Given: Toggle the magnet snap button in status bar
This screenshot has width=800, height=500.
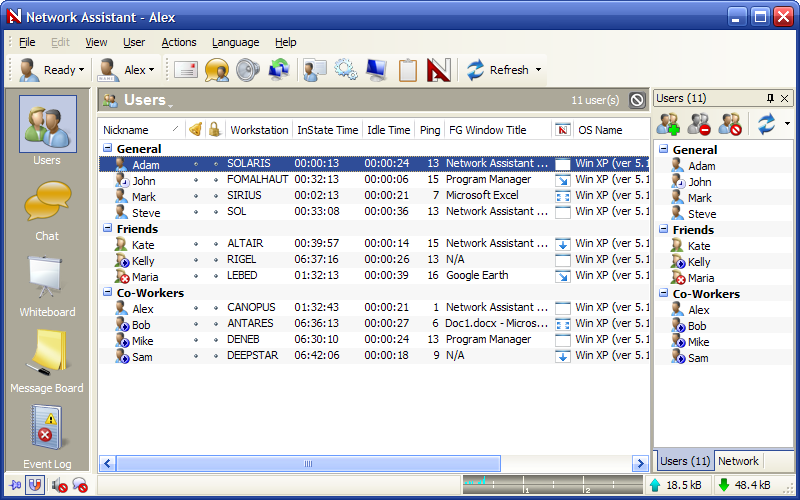Looking at the screenshot, I should 36,486.
